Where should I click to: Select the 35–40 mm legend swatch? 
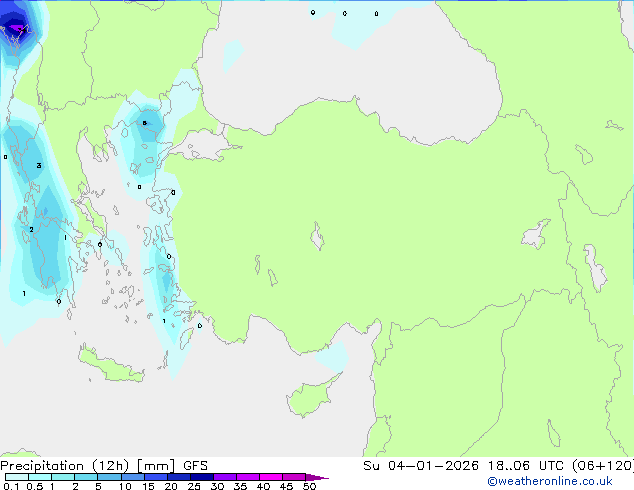(x=247, y=477)
